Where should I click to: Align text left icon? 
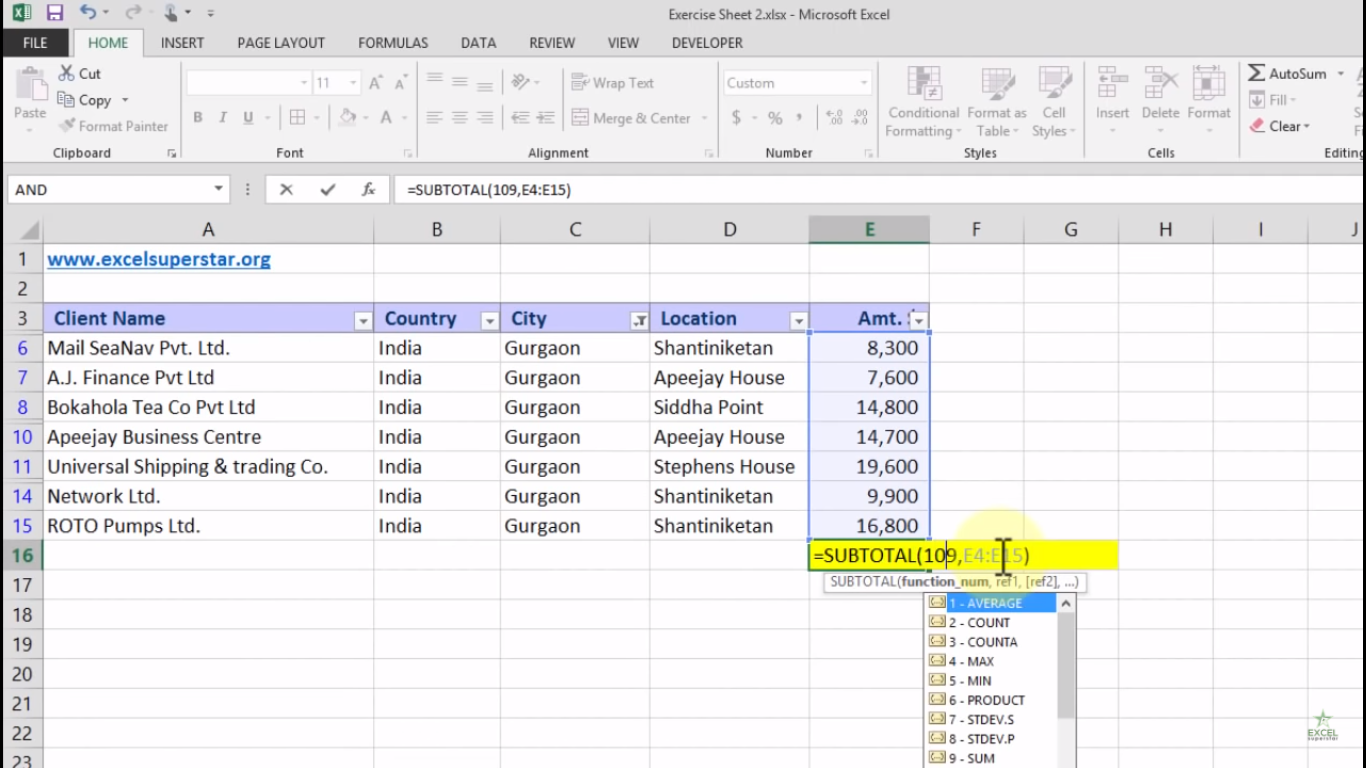434,118
